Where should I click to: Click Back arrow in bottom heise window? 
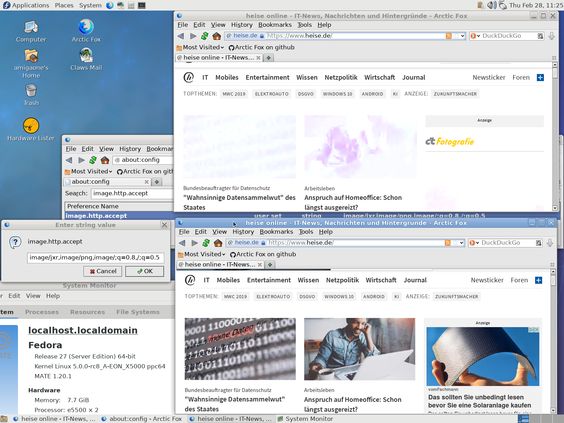coord(182,243)
